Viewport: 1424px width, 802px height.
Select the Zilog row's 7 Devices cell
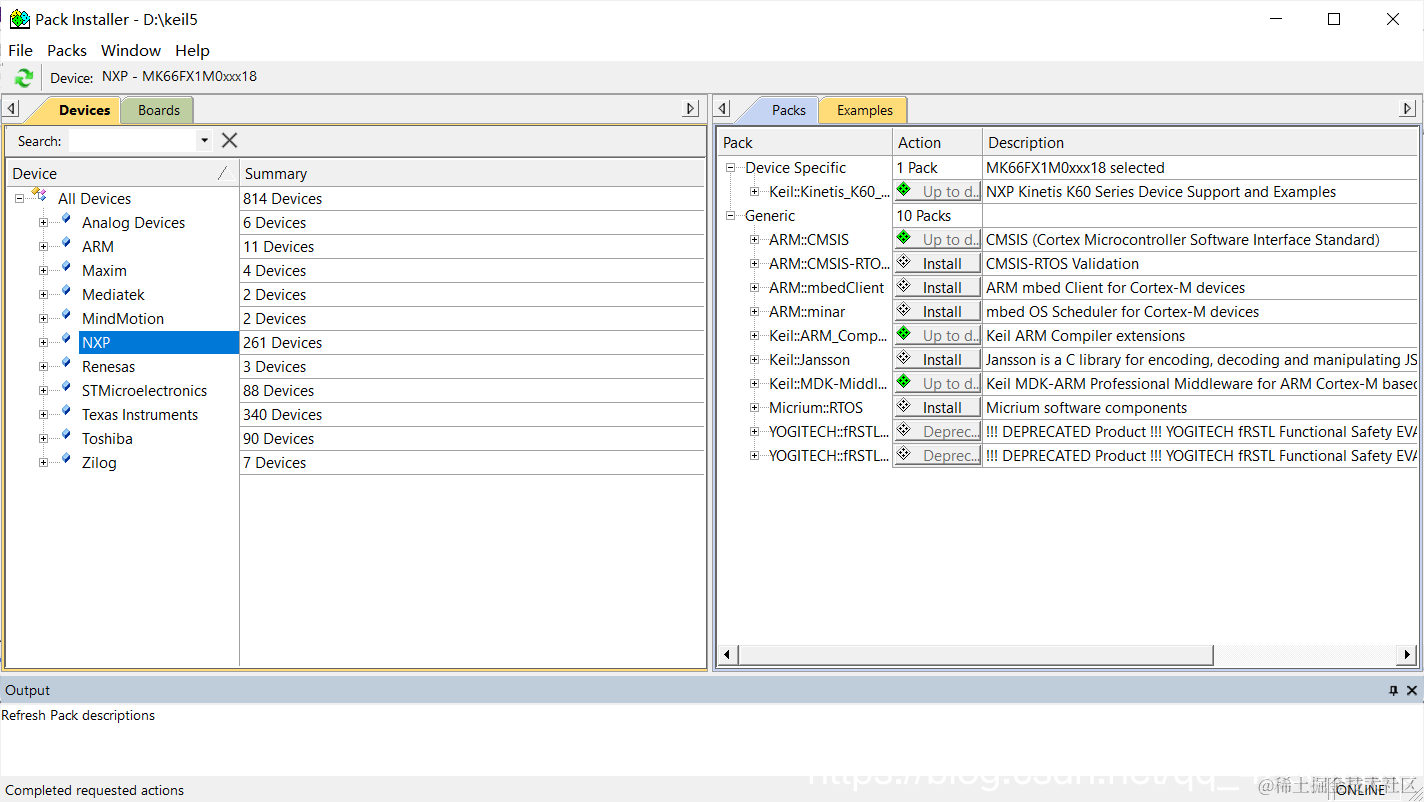(x=472, y=463)
